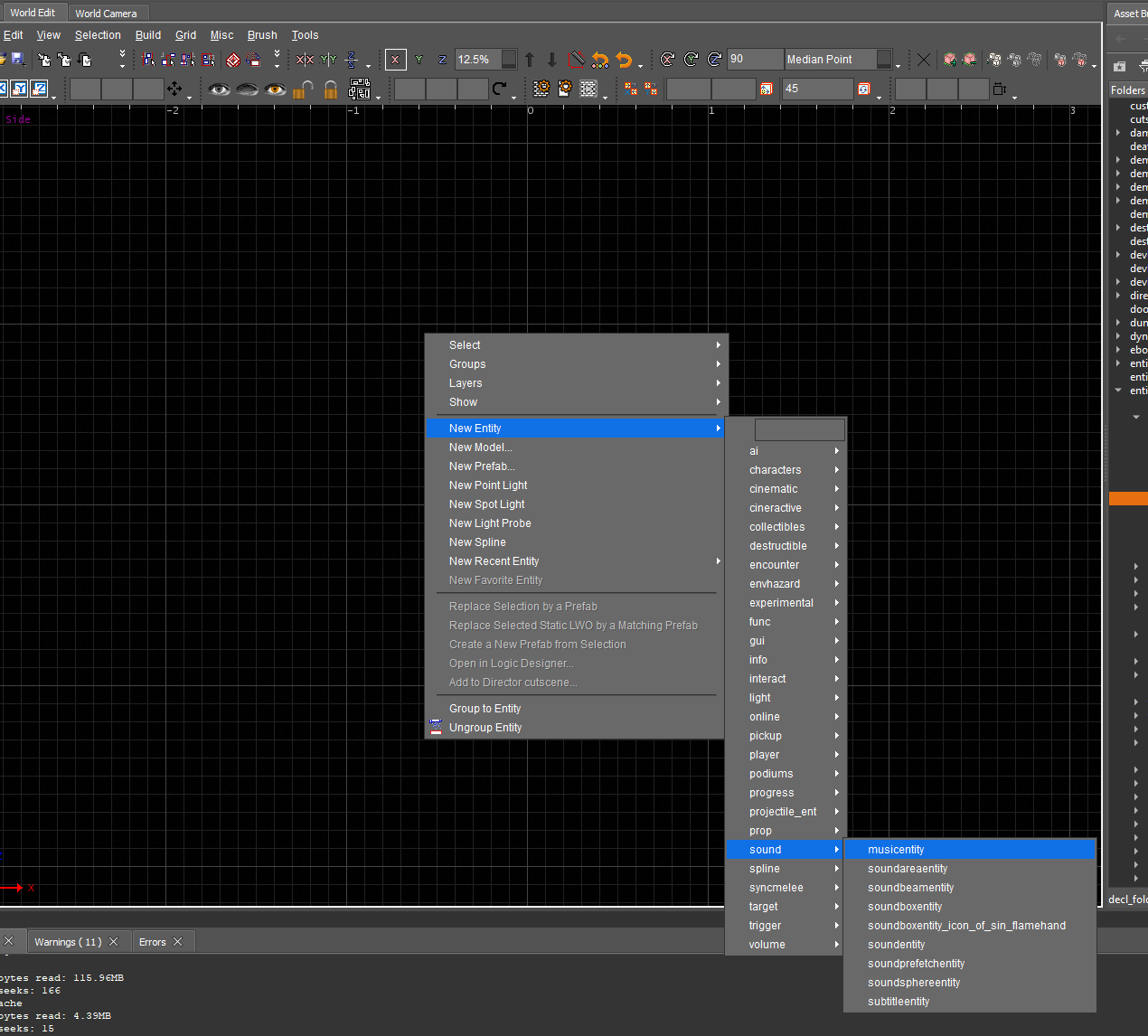Open the Brush menu
This screenshot has width=1148, height=1036.
point(262,35)
